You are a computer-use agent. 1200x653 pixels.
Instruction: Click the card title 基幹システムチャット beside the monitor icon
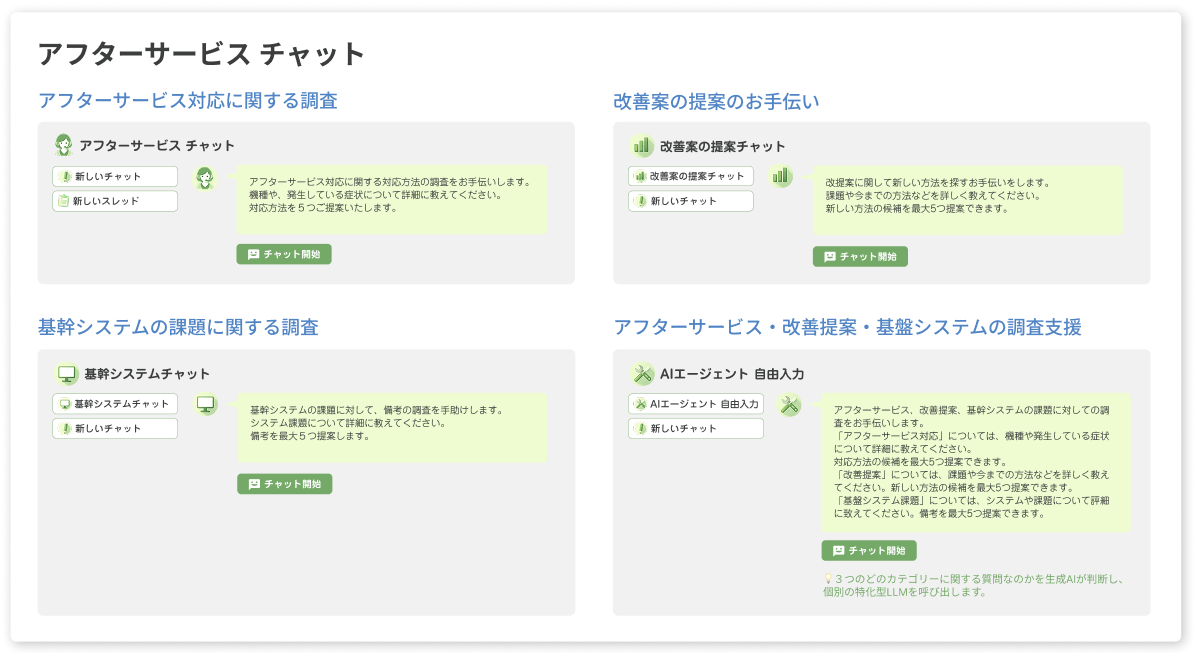(x=147, y=374)
